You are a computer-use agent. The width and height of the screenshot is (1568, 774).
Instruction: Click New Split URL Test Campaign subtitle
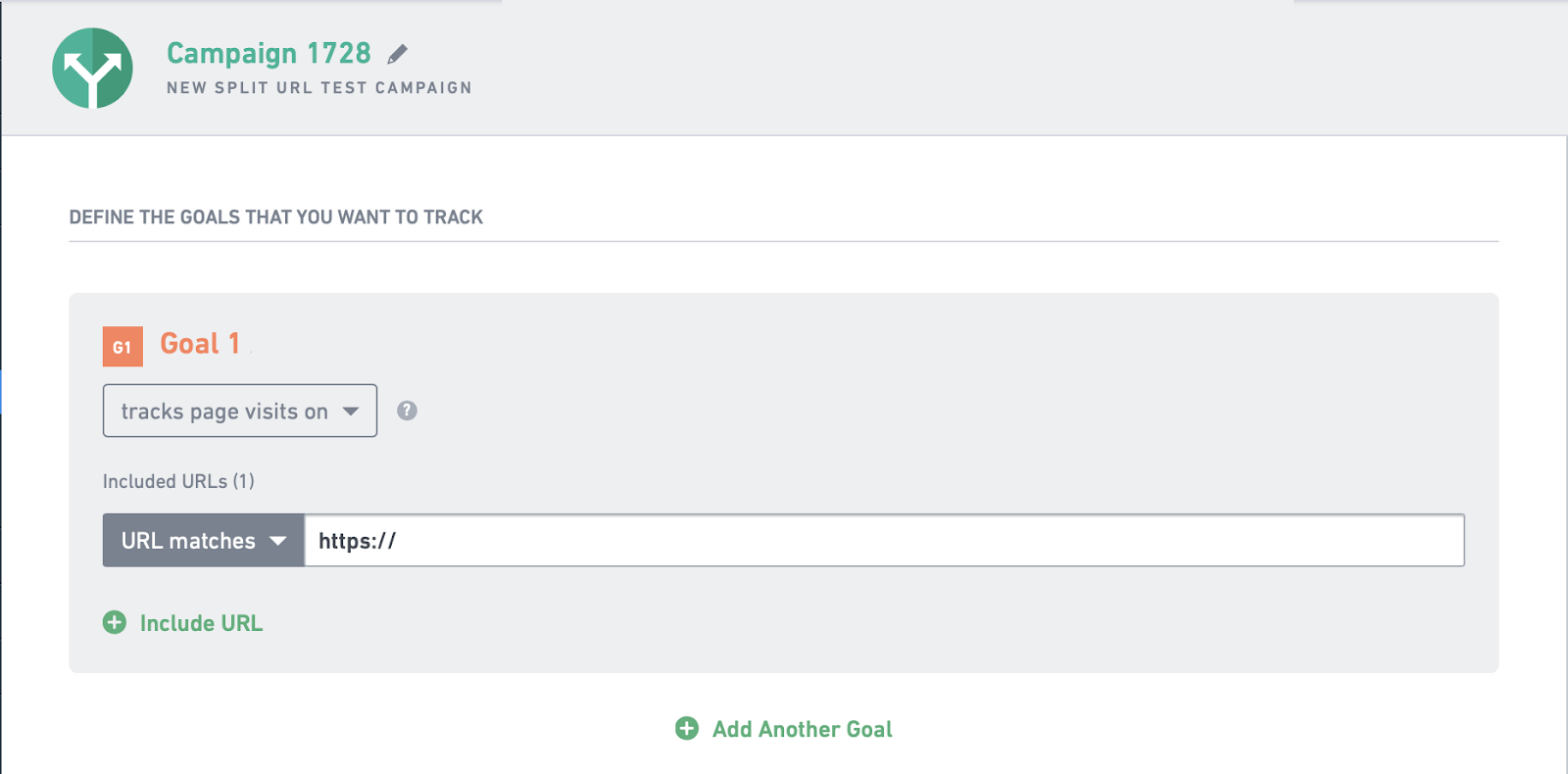[319, 87]
